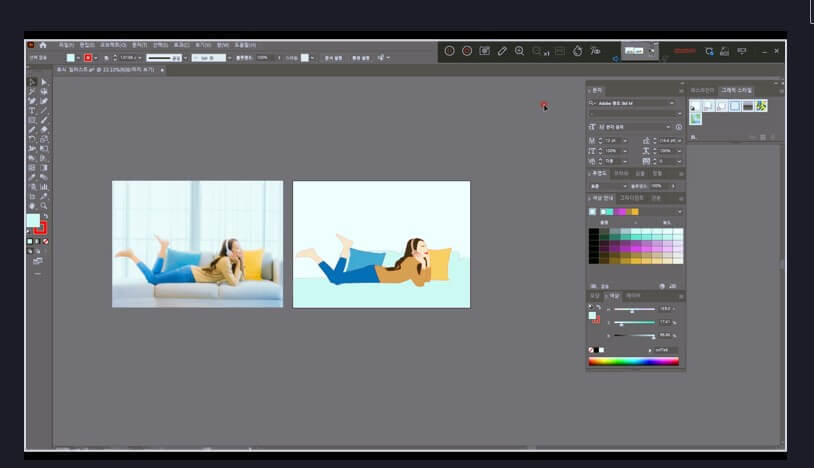Screen dimensions: 814x468
Task: Click the opacity percentage field in transparency panel
Action: [658, 186]
